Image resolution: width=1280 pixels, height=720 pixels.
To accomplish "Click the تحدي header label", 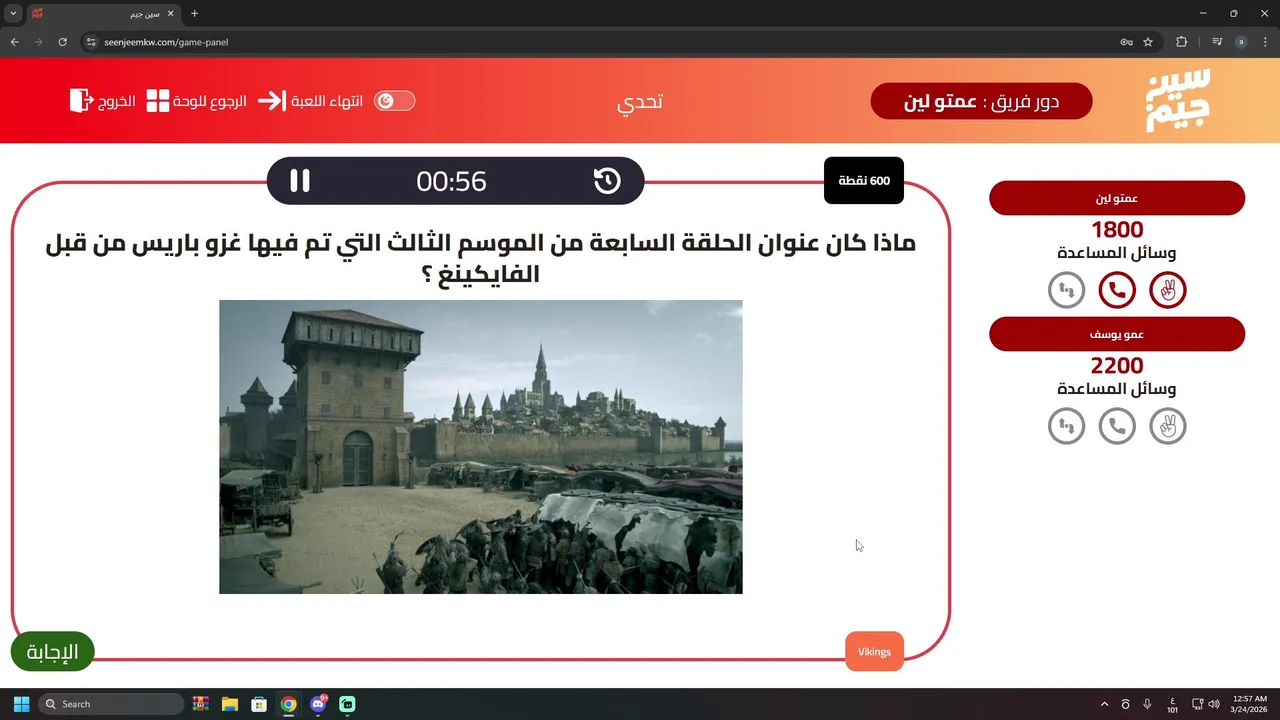I will 640,102.
